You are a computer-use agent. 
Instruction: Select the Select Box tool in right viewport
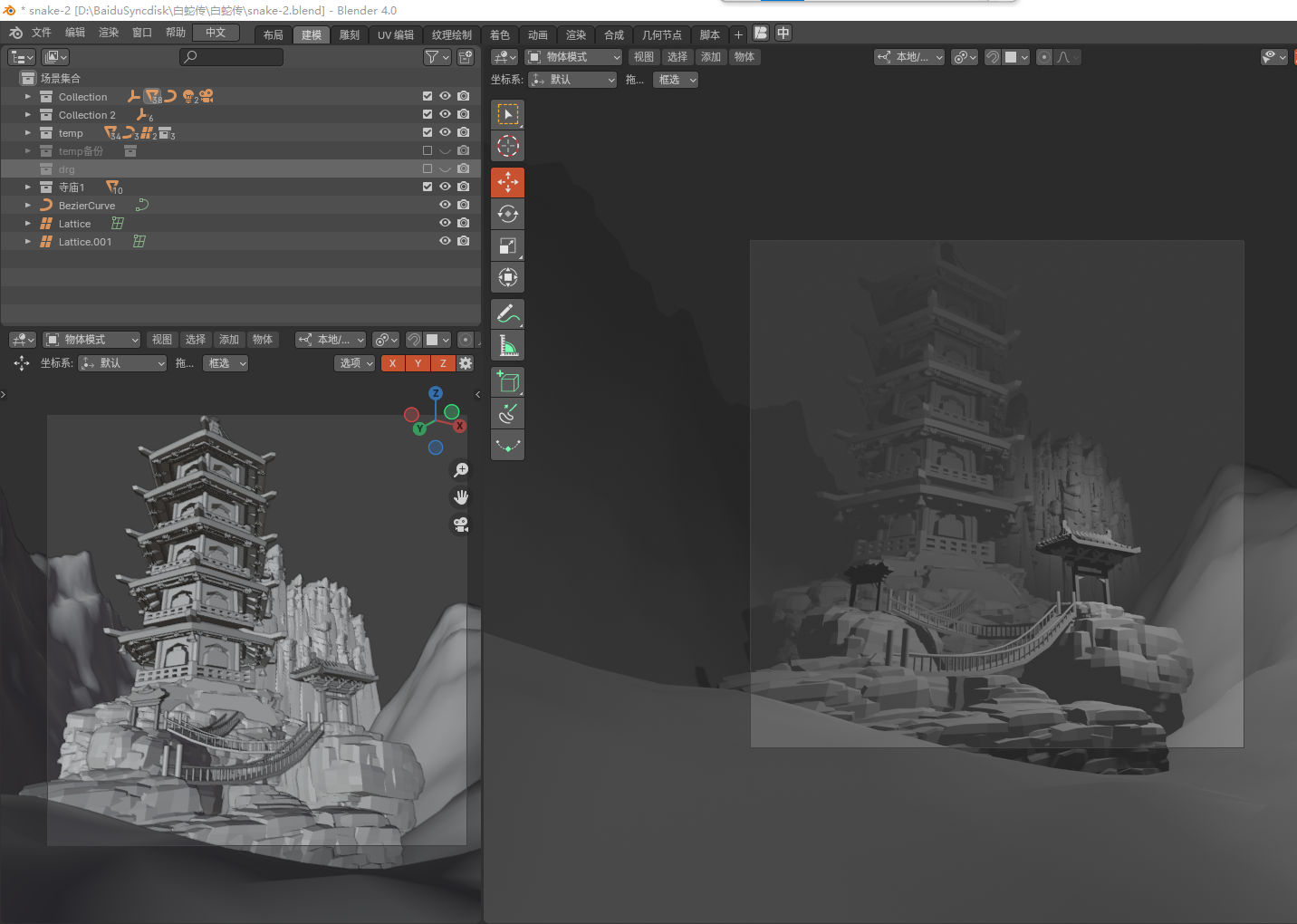click(508, 114)
